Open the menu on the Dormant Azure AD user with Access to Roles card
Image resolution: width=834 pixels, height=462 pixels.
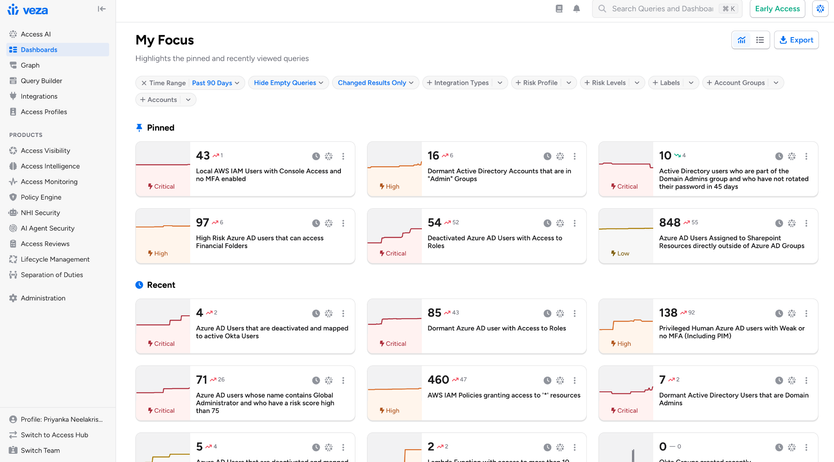tap(574, 314)
